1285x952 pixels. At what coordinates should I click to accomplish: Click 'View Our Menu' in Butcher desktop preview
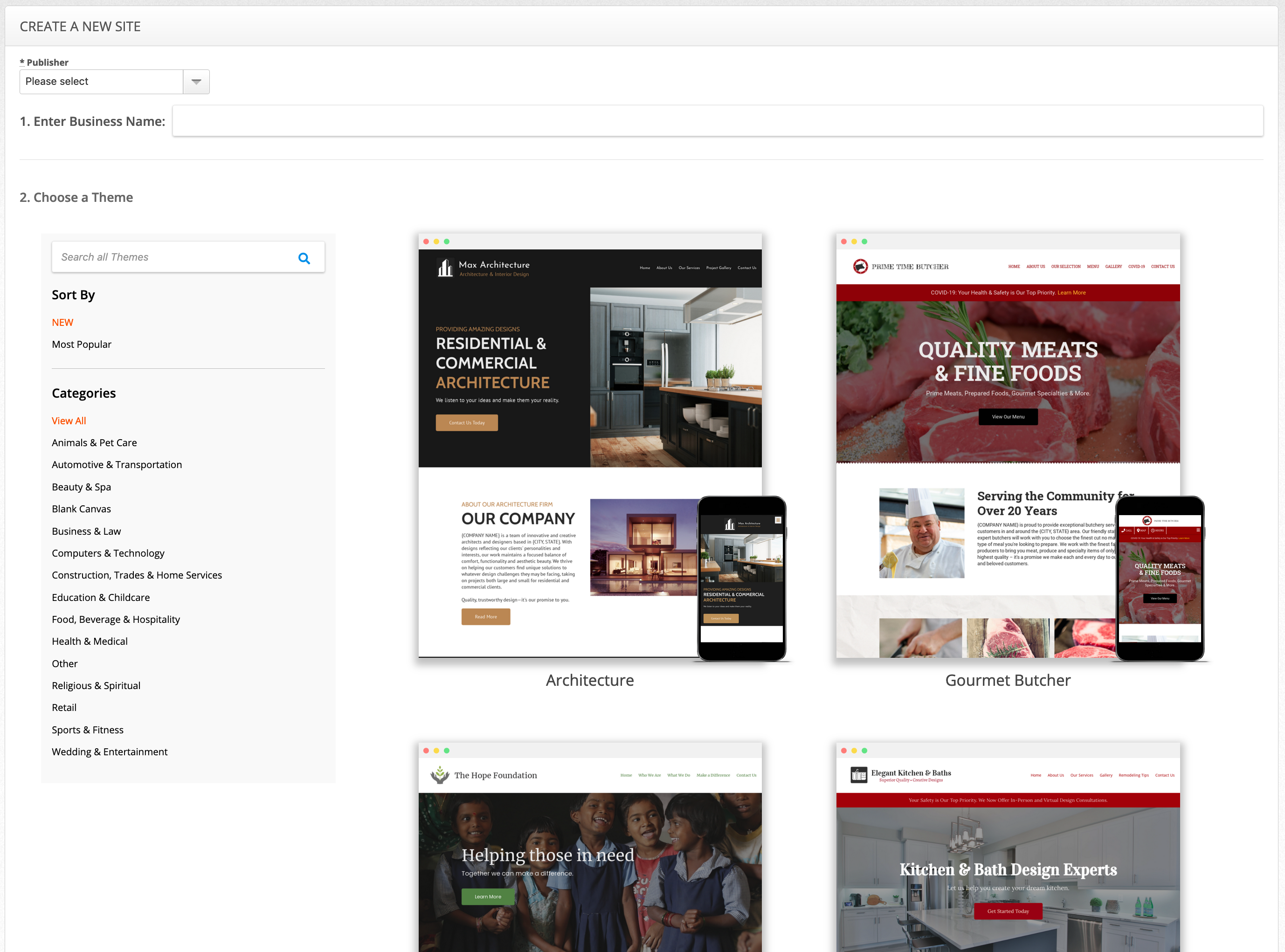pyautogui.click(x=1008, y=417)
